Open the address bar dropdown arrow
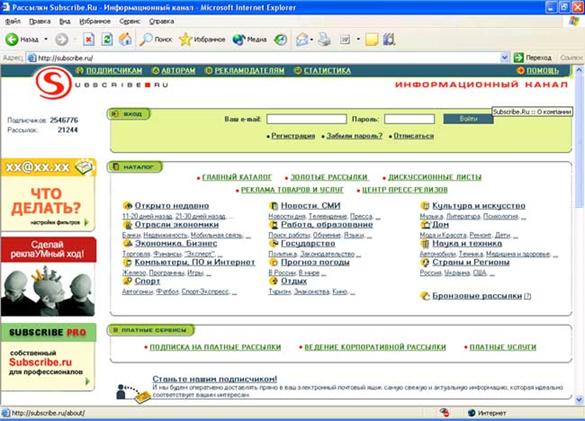Viewport: 585px width, 421px height. 504,57
